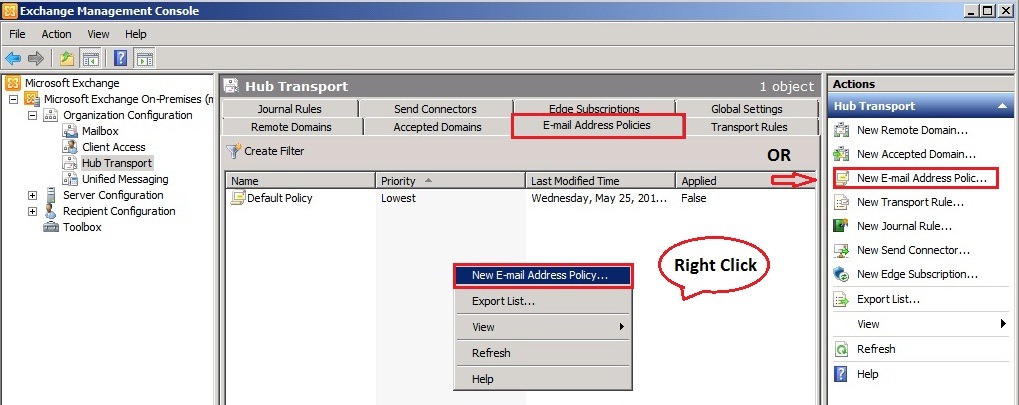Open the View menu in menu bar
This screenshot has height=405, width=1019.
click(x=98, y=34)
